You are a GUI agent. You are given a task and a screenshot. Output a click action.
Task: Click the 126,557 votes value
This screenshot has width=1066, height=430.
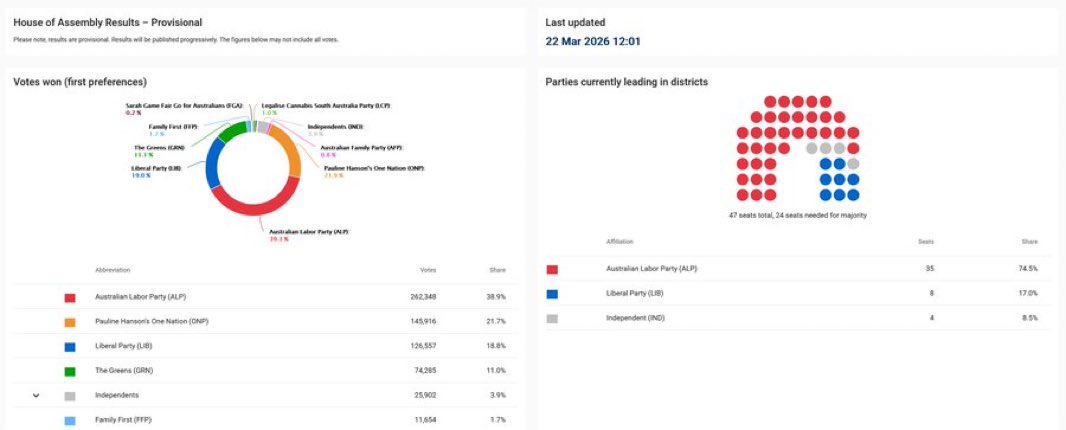425,346
